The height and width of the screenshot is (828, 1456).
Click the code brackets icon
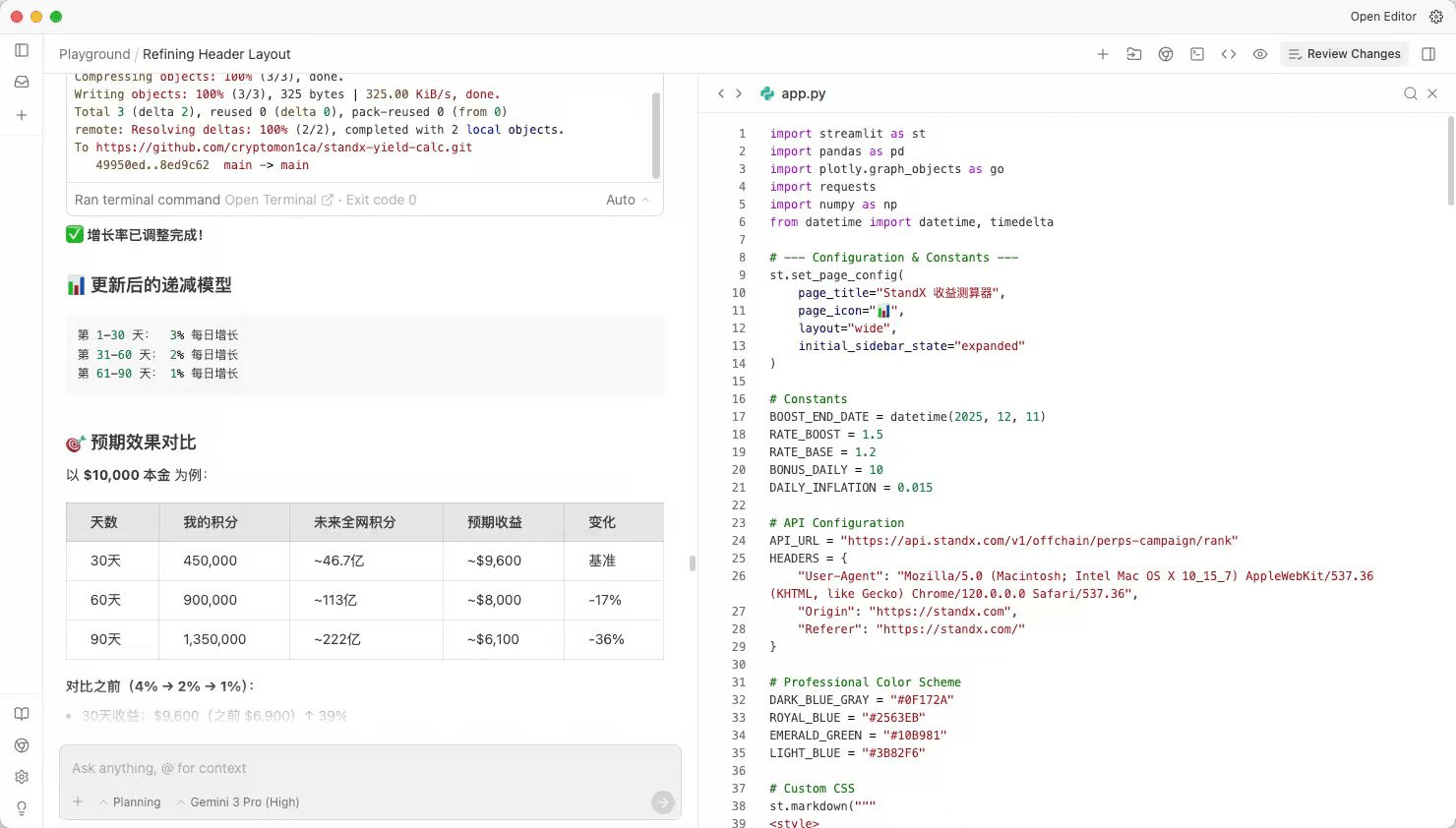click(1229, 54)
